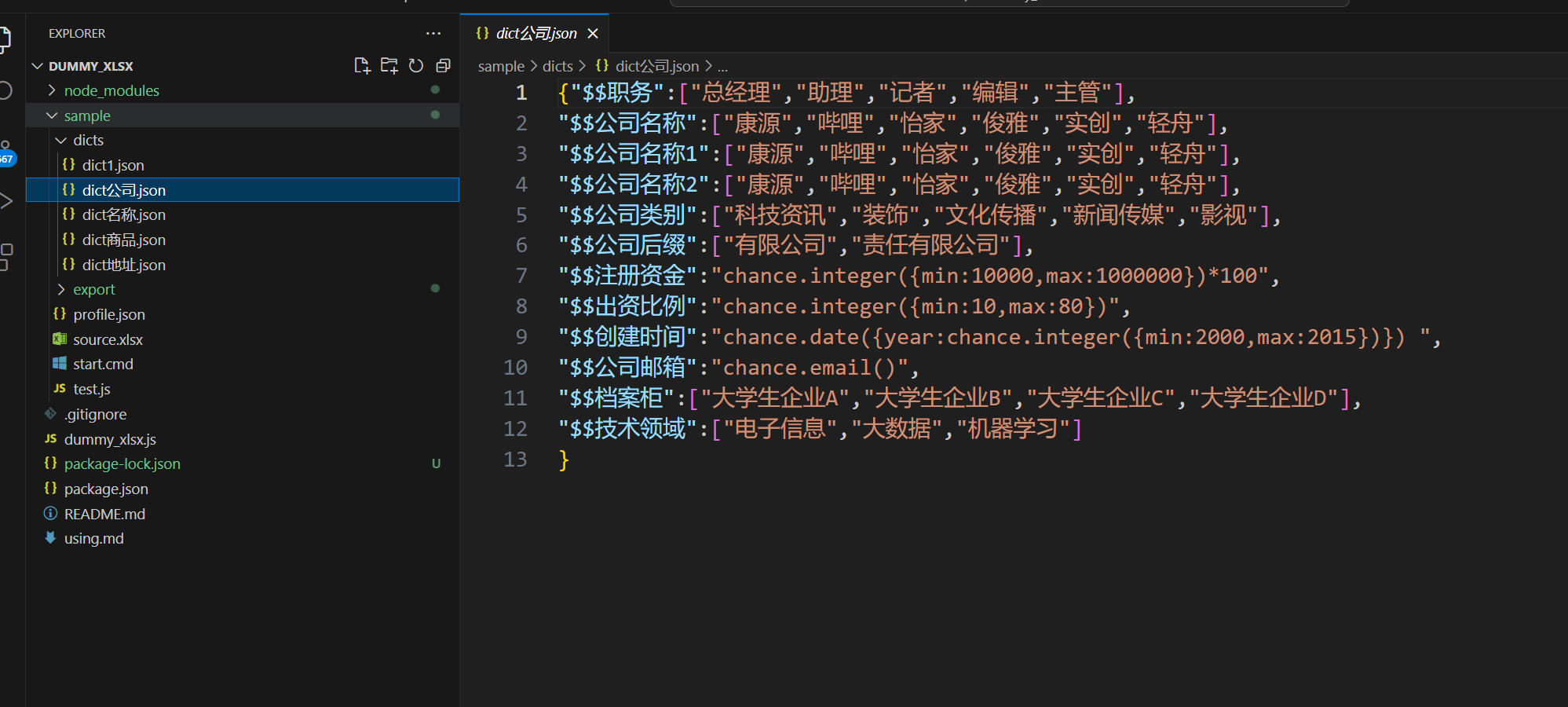Click the New Folder icon in Explorer header

click(x=389, y=66)
